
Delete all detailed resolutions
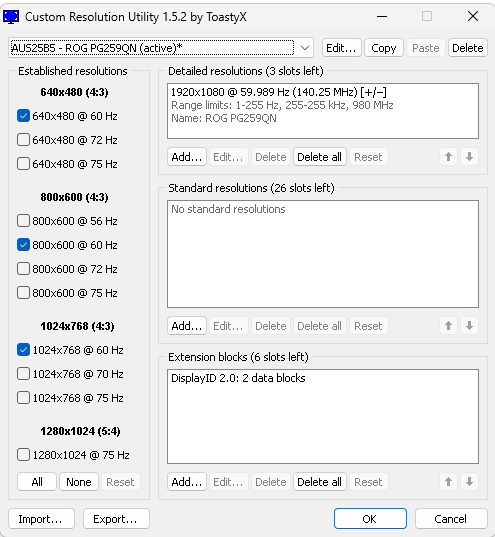pyautogui.click(x=320, y=157)
